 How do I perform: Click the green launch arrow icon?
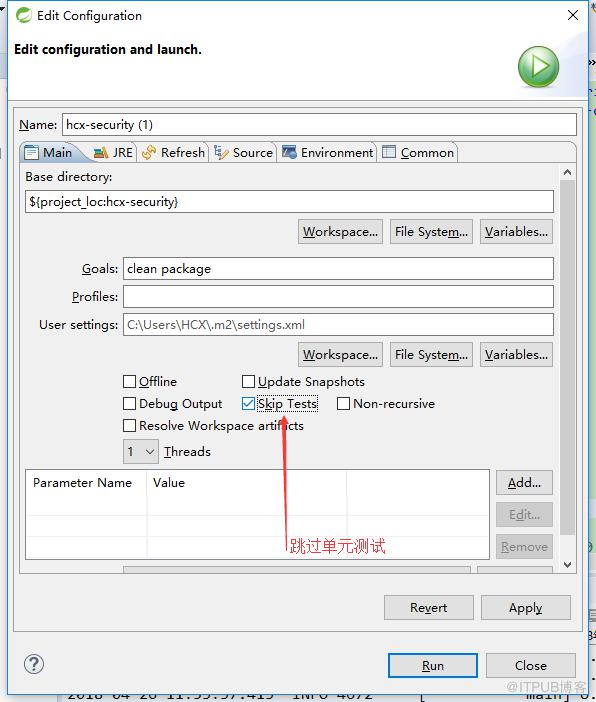(x=538, y=67)
